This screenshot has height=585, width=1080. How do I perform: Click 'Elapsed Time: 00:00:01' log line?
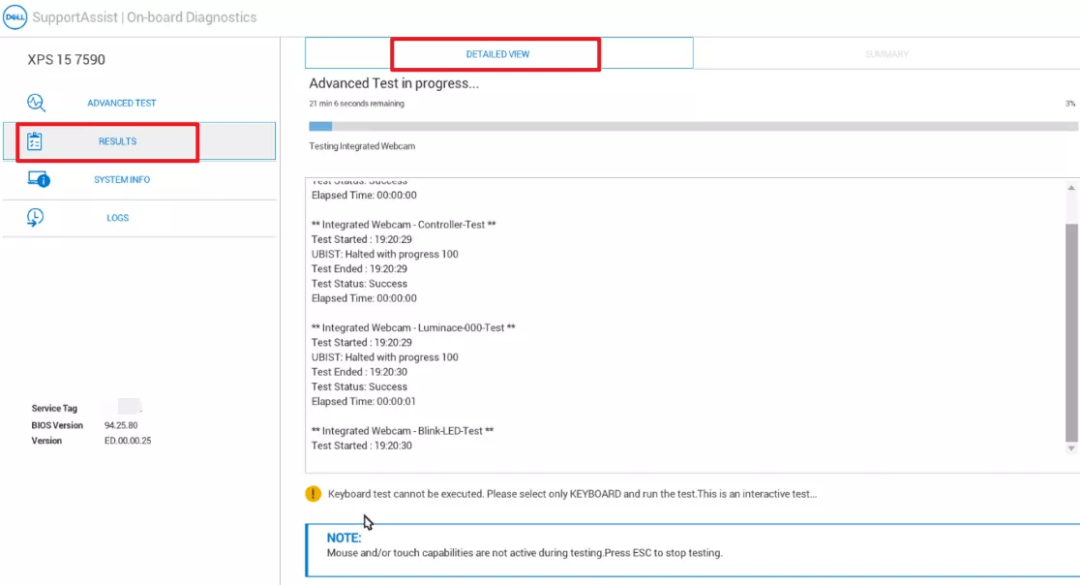coord(364,401)
